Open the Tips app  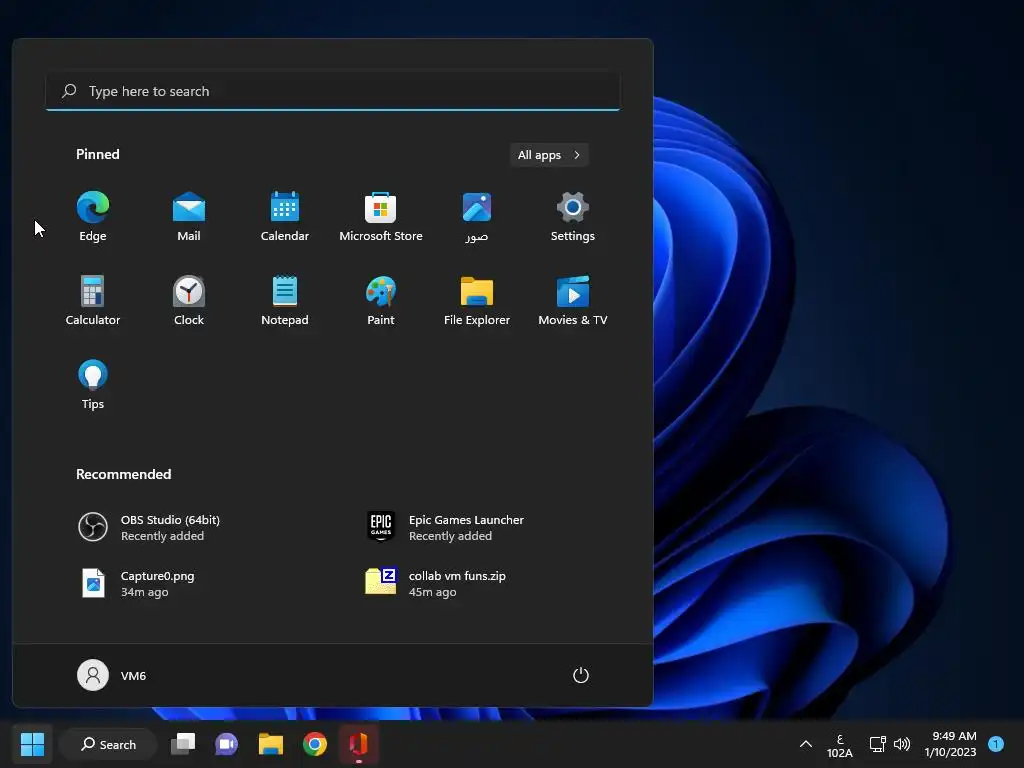point(93,385)
